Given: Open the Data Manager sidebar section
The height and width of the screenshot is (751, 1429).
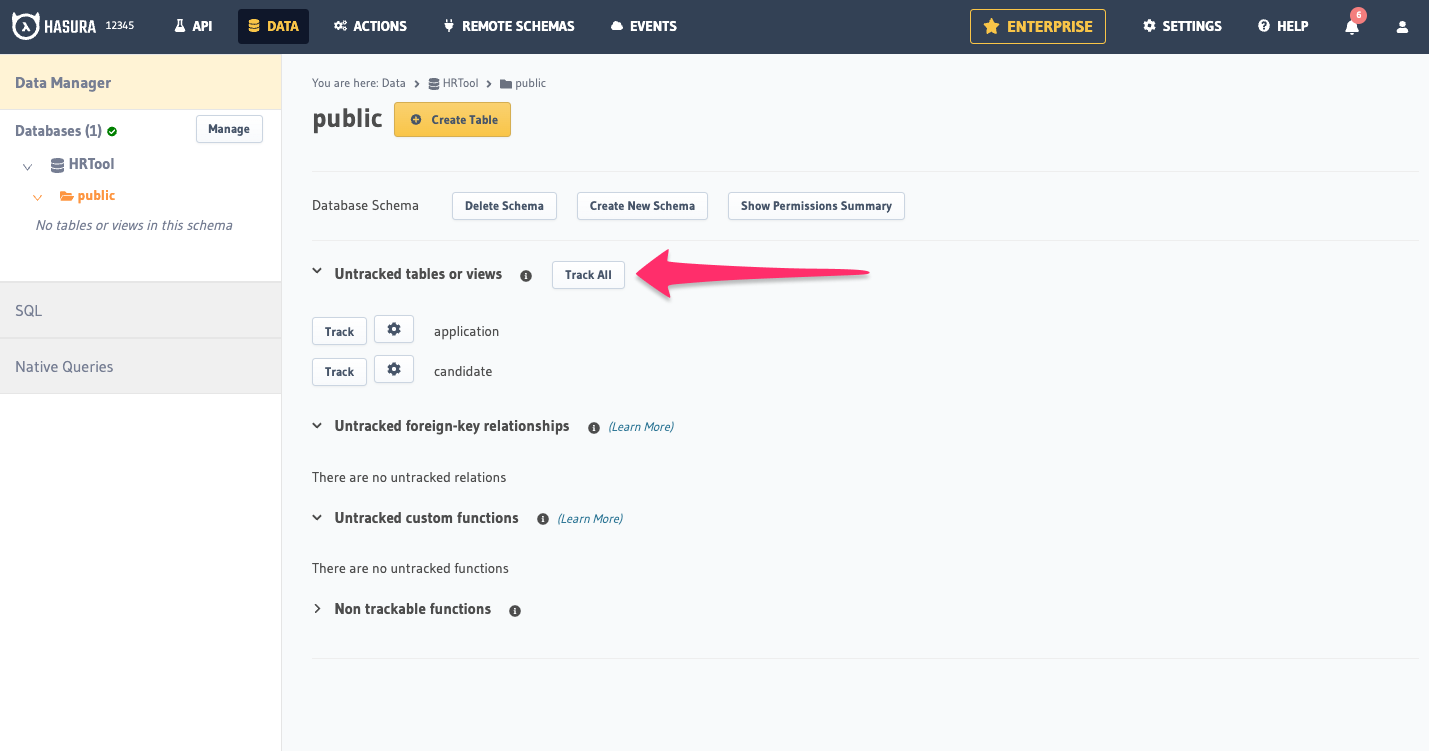Looking at the screenshot, I should point(140,83).
